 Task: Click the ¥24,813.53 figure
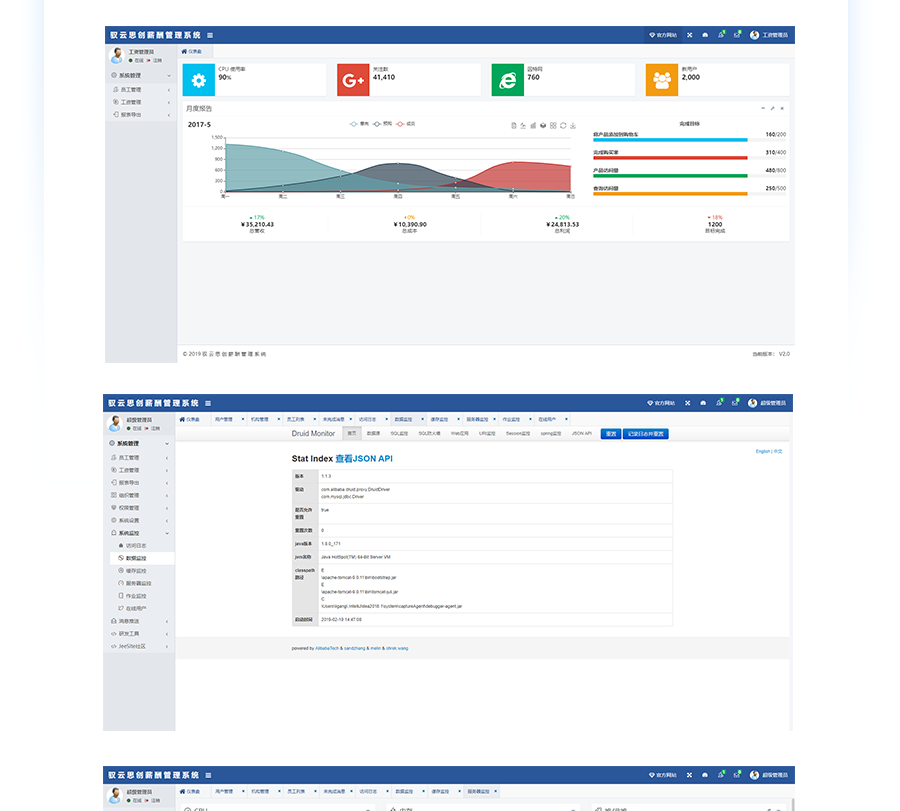coord(562,224)
